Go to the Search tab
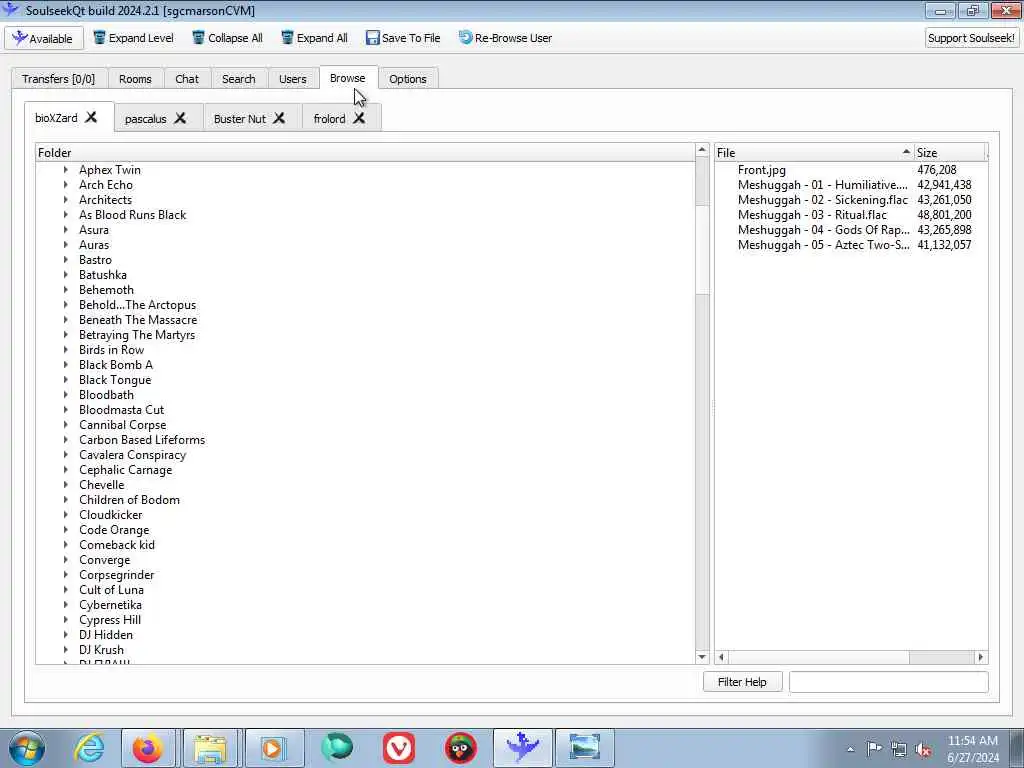This screenshot has width=1024, height=768. coord(238,79)
